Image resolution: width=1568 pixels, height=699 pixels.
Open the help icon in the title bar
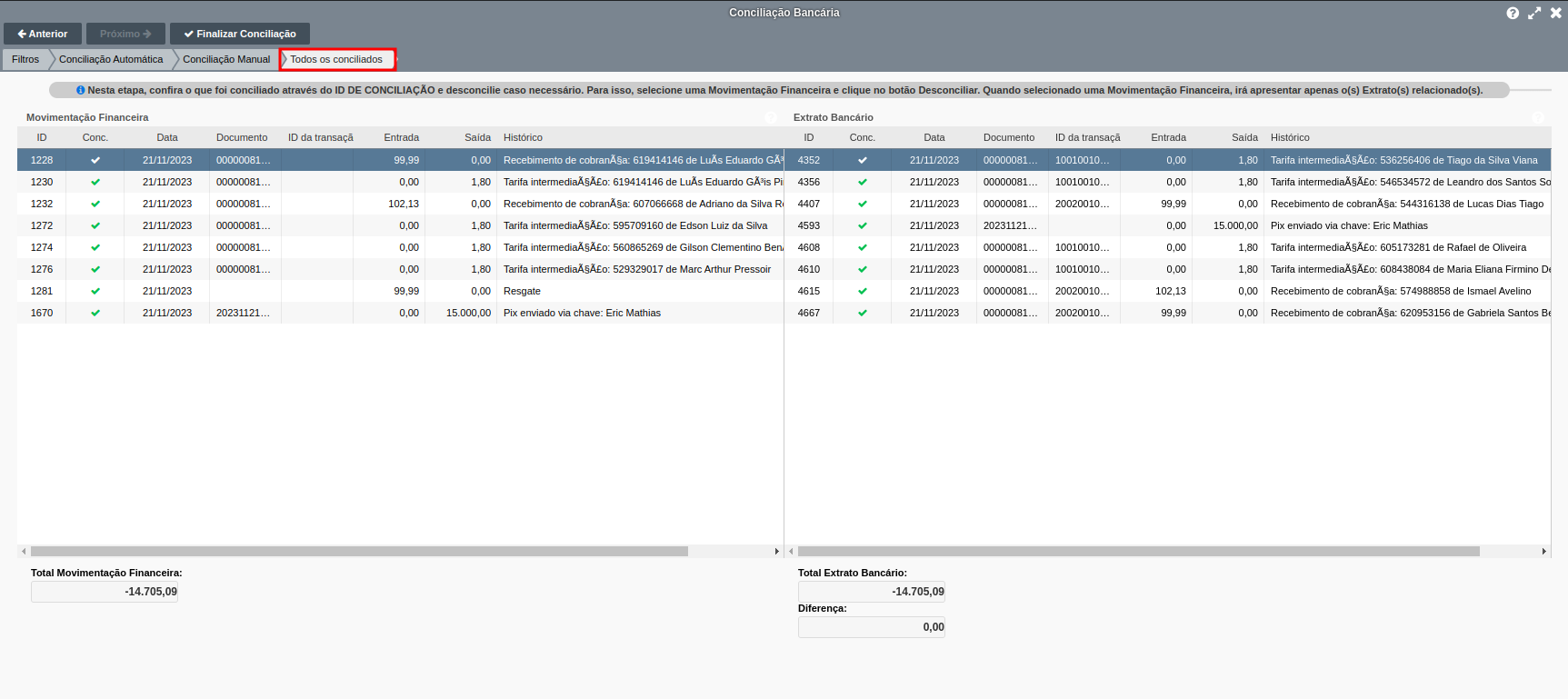click(x=1513, y=13)
